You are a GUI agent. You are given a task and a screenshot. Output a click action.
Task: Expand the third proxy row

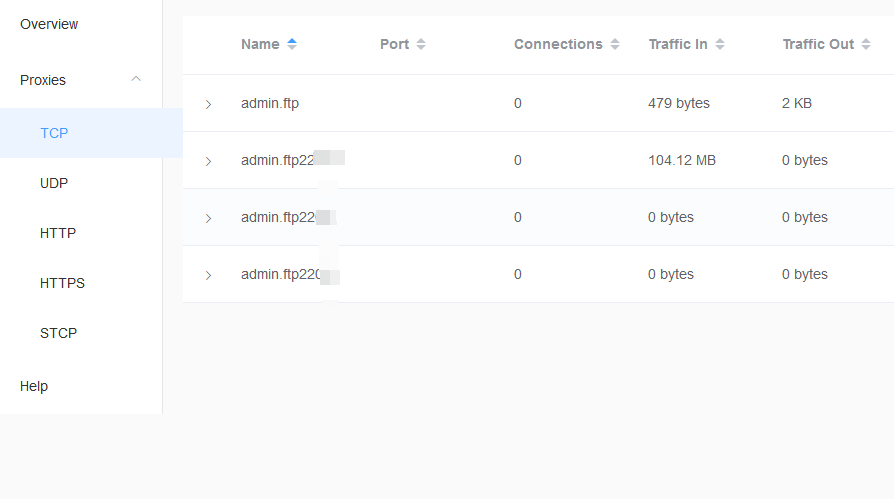pyautogui.click(x=208, y=218)
